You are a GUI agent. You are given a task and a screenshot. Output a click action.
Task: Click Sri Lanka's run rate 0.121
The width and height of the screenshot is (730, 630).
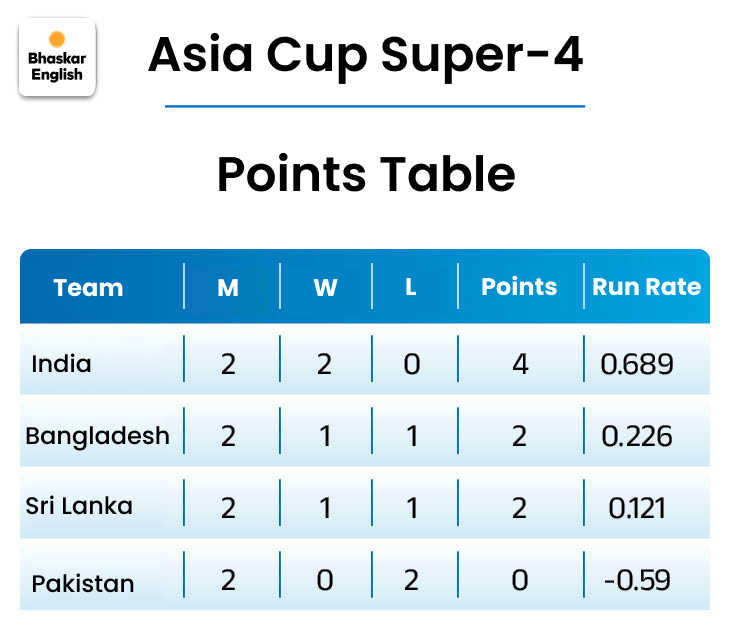click(637, 508)
